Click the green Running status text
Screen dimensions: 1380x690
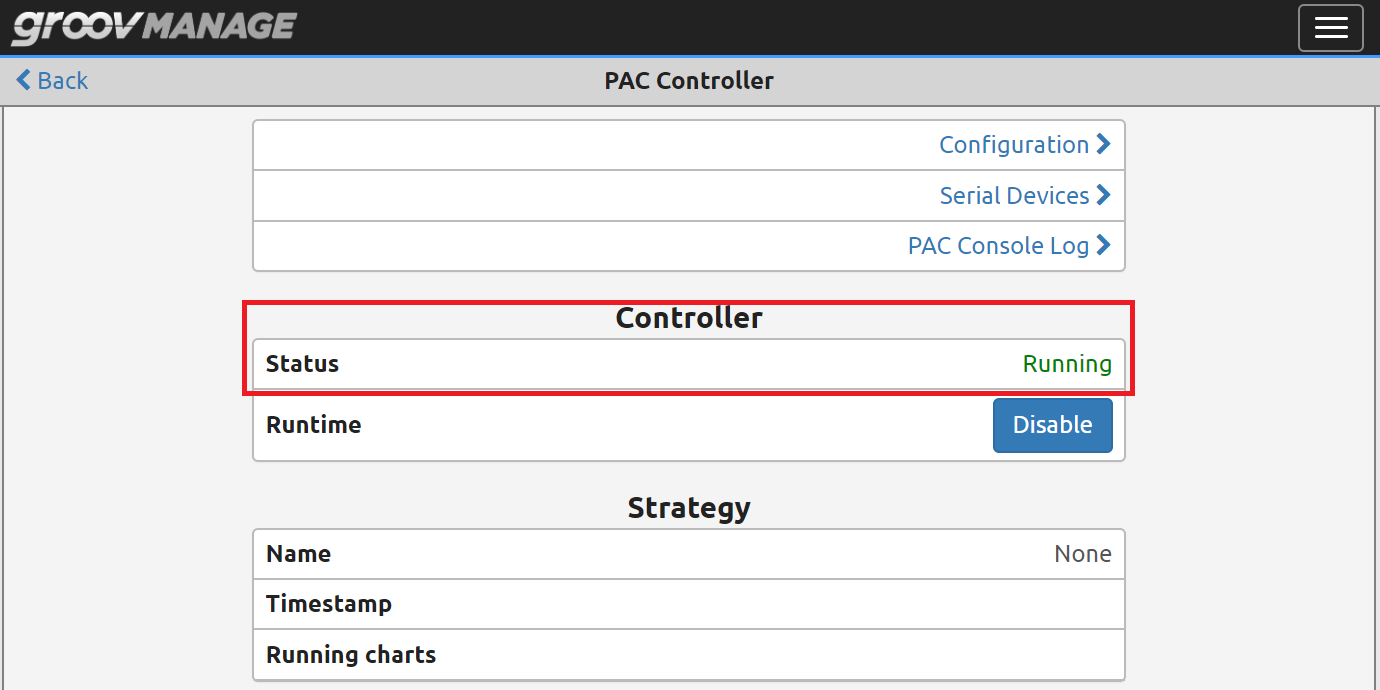[x=1067, y=363]
